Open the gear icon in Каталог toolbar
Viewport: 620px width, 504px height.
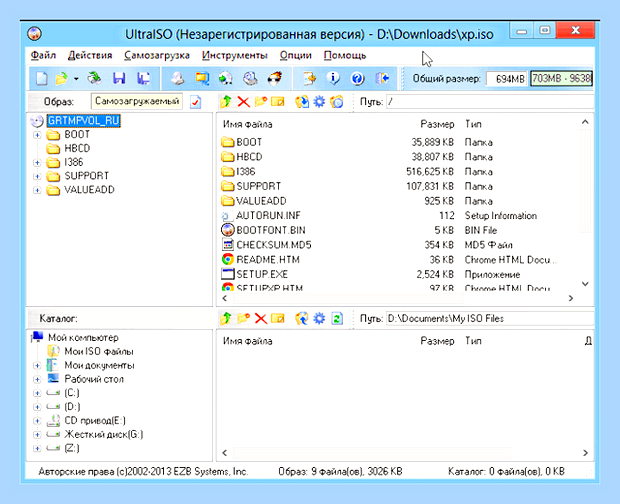(319, 319)
